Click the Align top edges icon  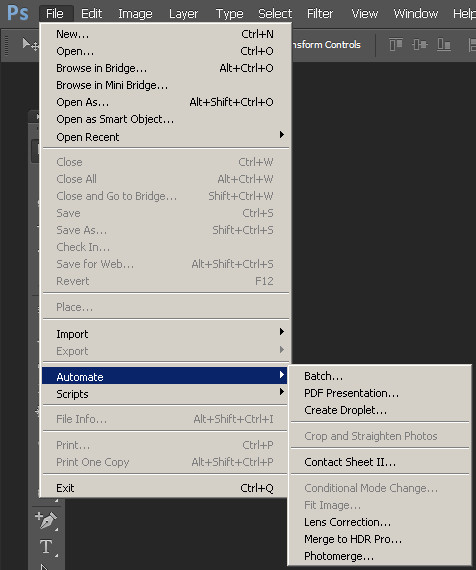click(396, 45)
